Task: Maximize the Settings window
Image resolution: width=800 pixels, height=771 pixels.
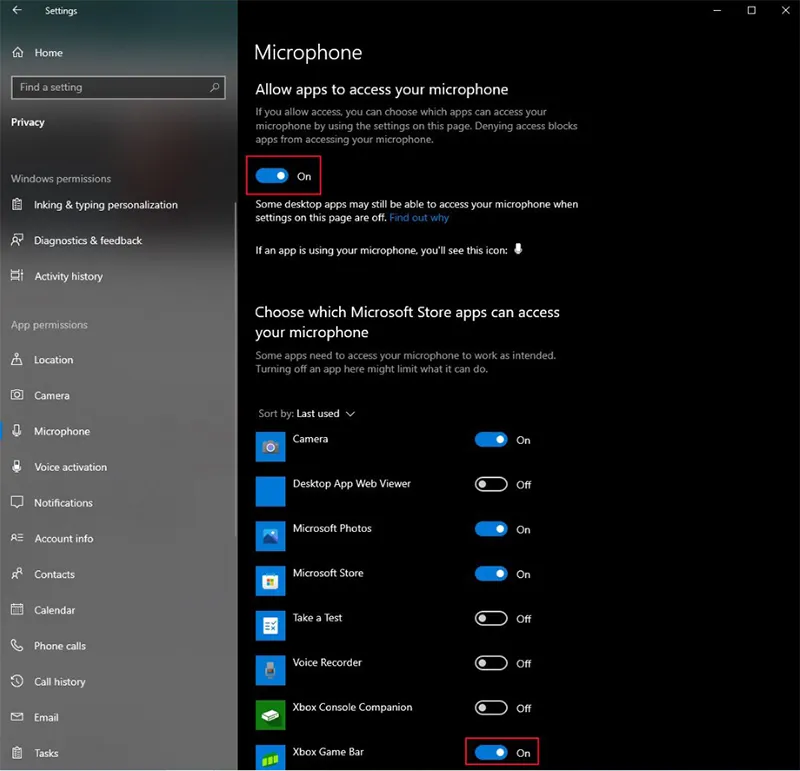Action: point(751,10)
